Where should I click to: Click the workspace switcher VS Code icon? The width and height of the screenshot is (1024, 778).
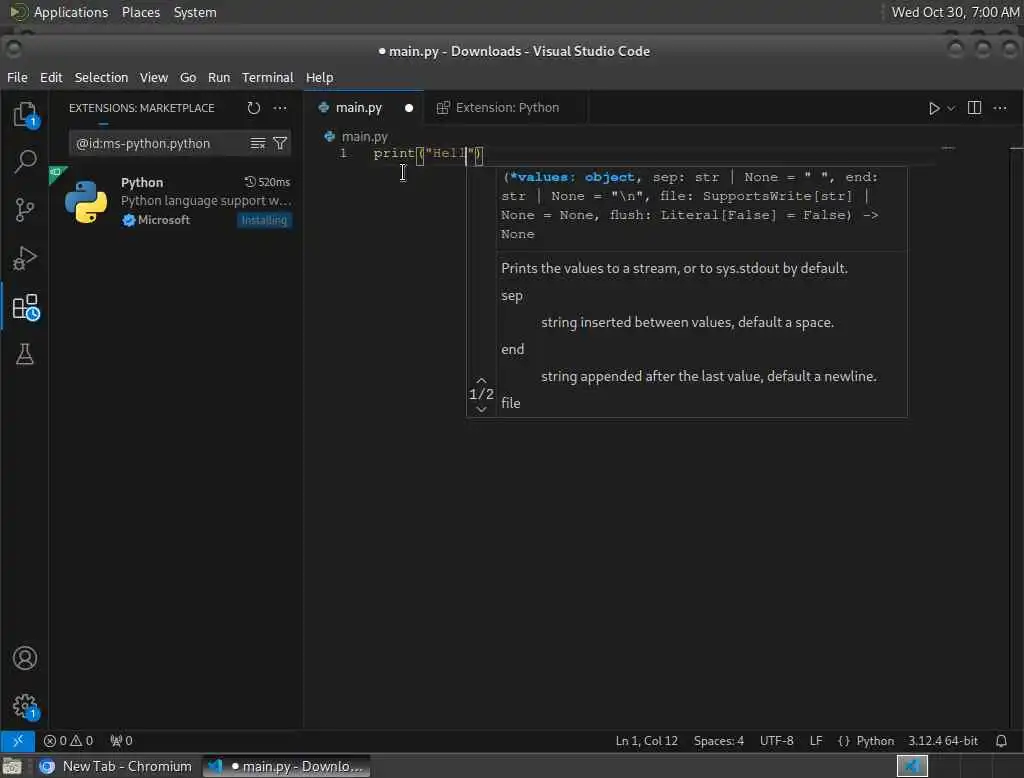point(912,766)
